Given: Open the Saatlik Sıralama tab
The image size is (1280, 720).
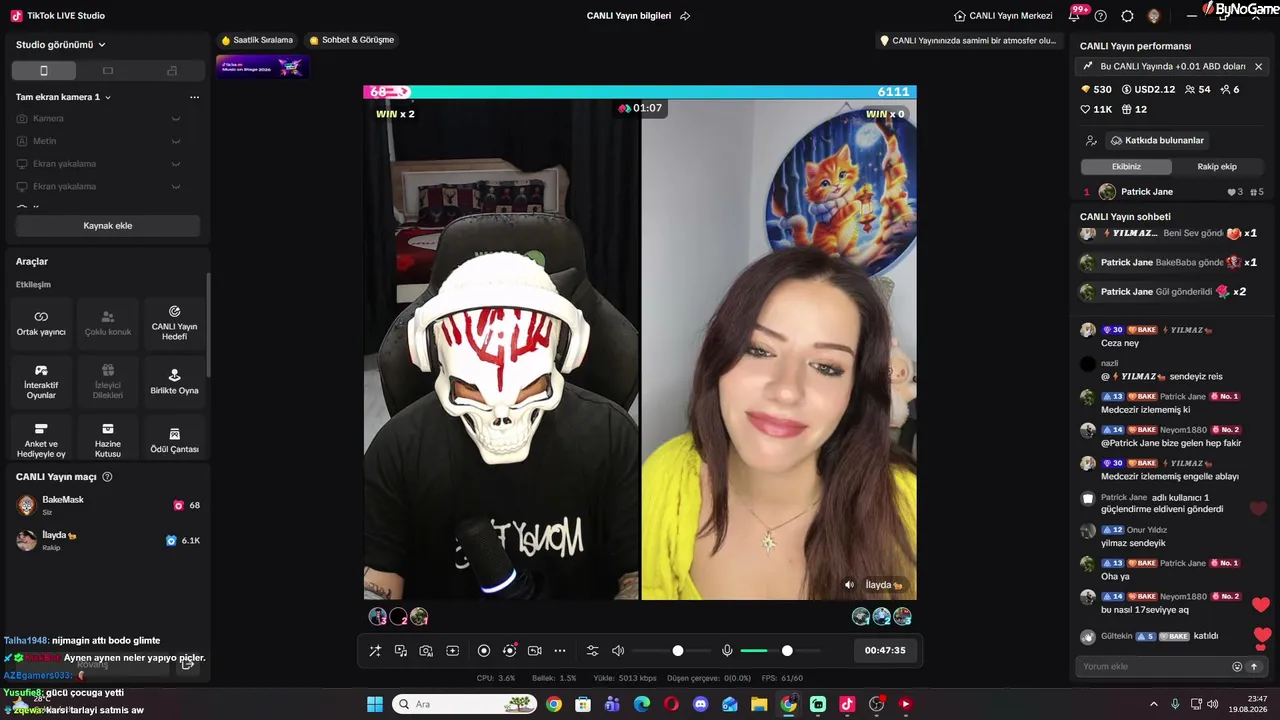Looking at the screenshot, I should (257, 40).
